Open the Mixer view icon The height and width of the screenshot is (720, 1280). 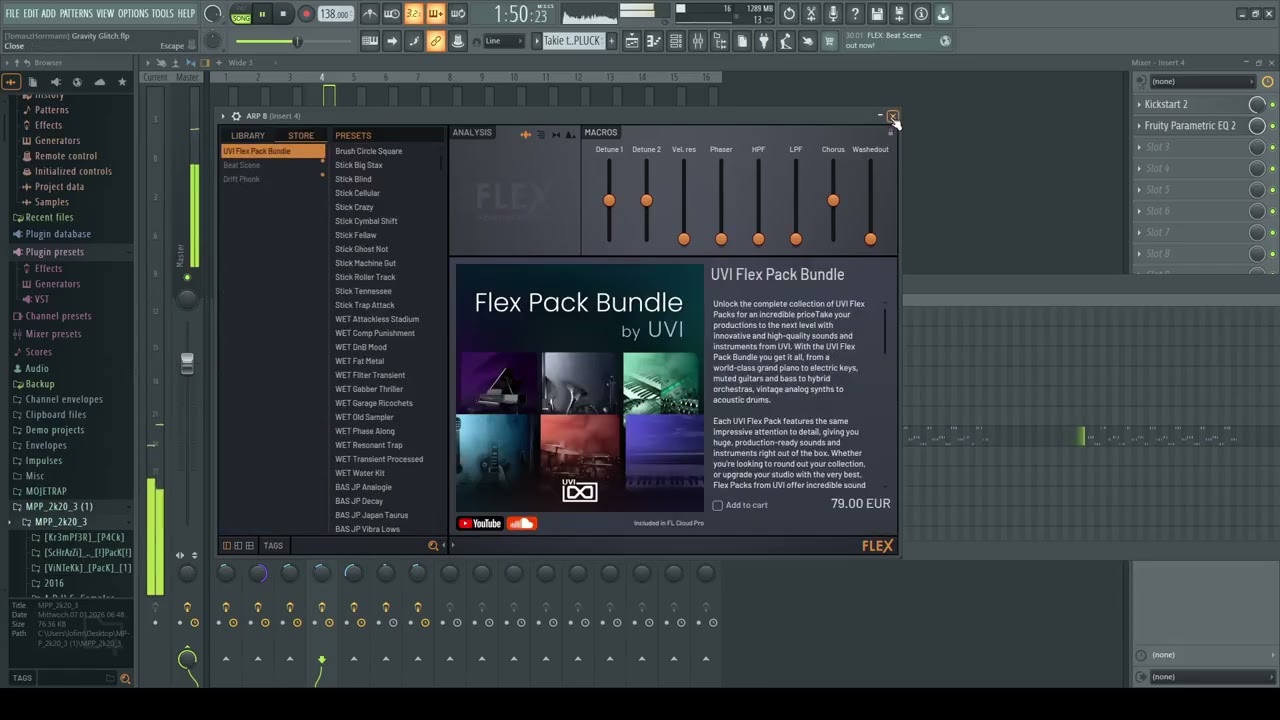click(698, 41)
